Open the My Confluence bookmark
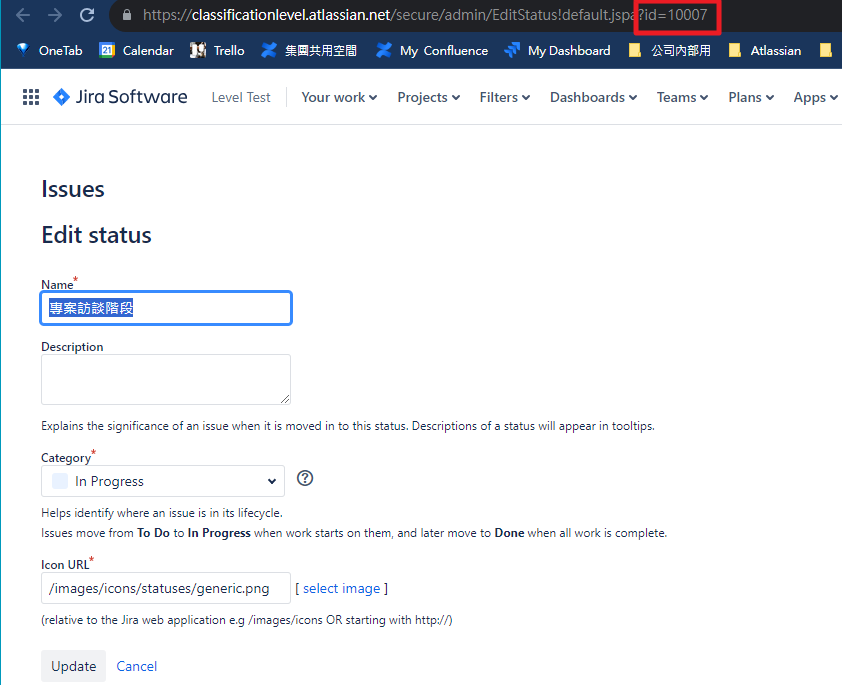 [432, 50]
